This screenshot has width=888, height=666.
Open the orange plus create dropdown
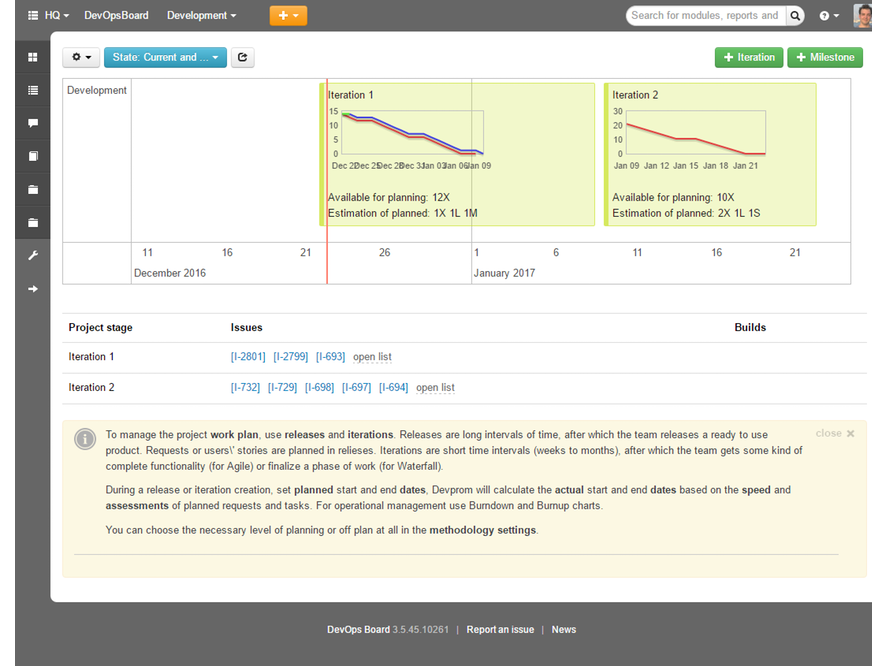coord(288,16)
